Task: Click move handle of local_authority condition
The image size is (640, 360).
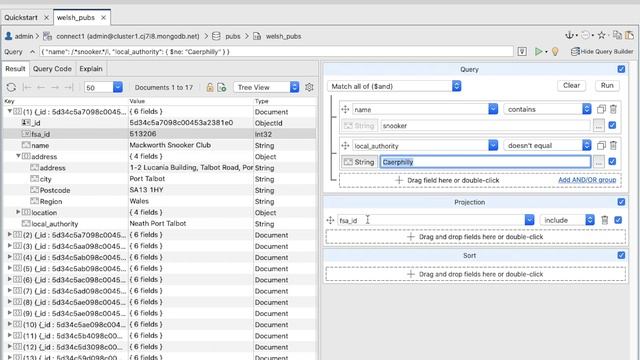Action: pos(345,146)
